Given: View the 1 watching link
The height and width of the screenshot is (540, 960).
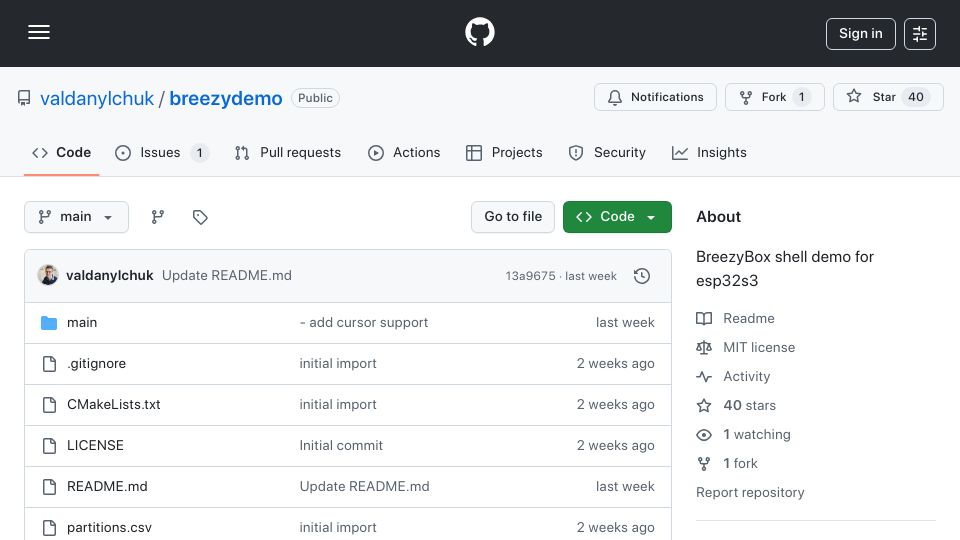Looking at the screenshot, I should click(757, 435).
